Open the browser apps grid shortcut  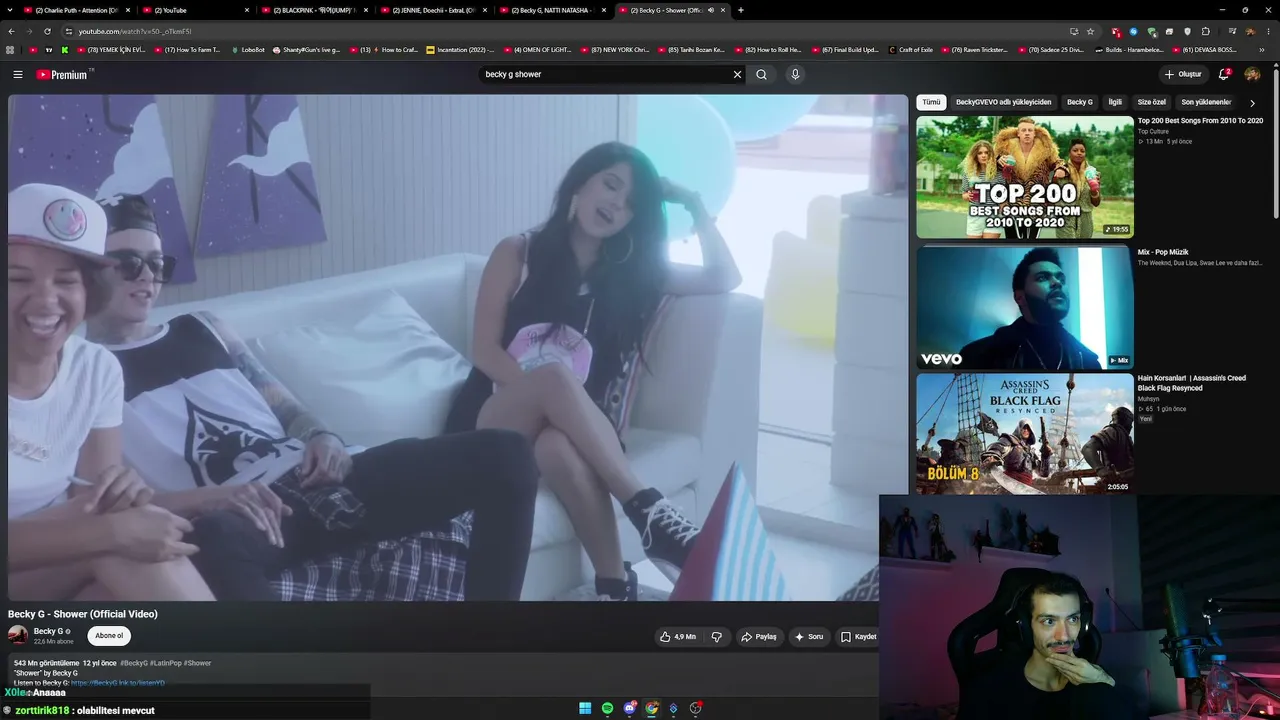(x=11, y=49)
